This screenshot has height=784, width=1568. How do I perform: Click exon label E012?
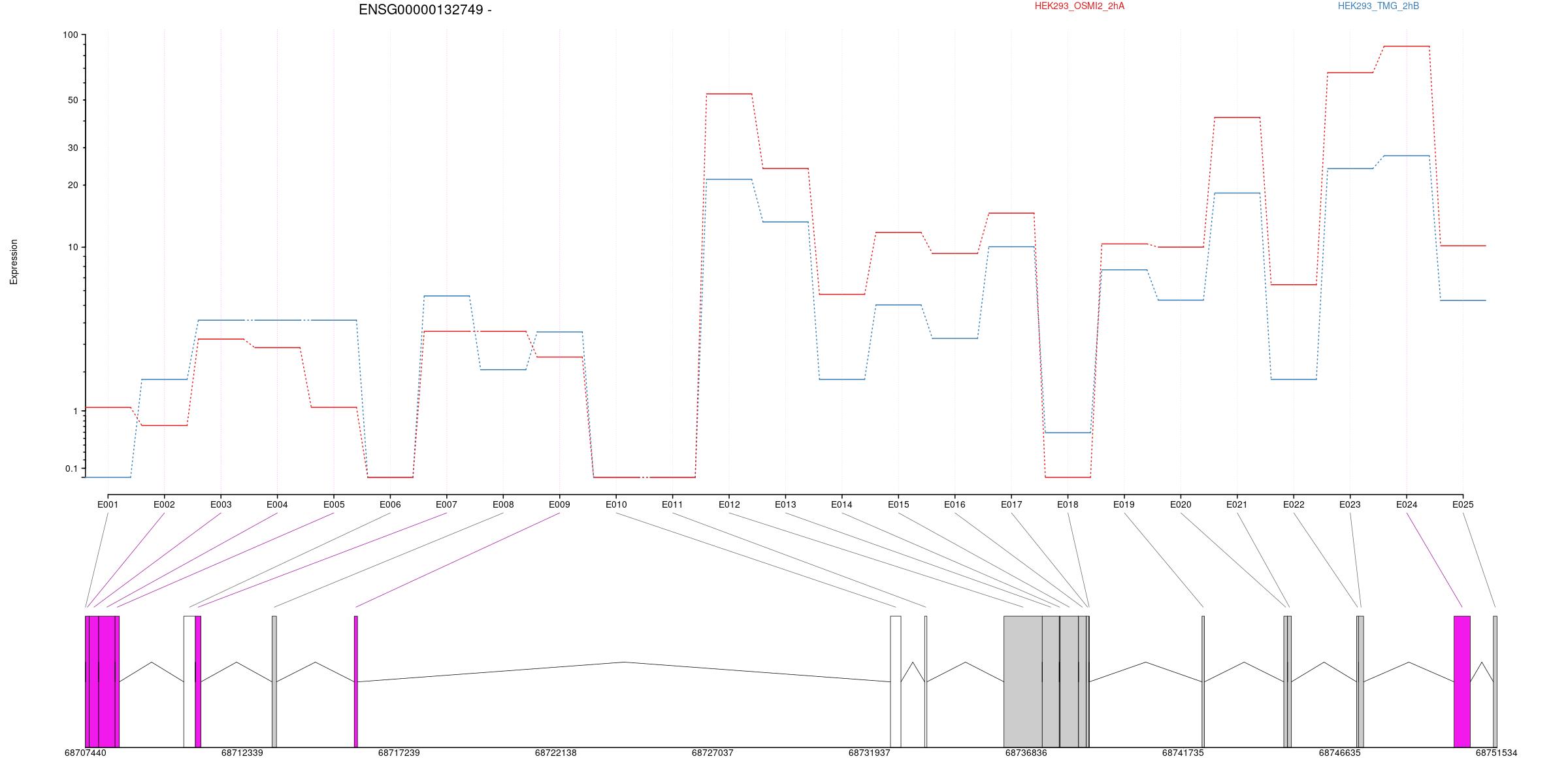pos(729,504)
